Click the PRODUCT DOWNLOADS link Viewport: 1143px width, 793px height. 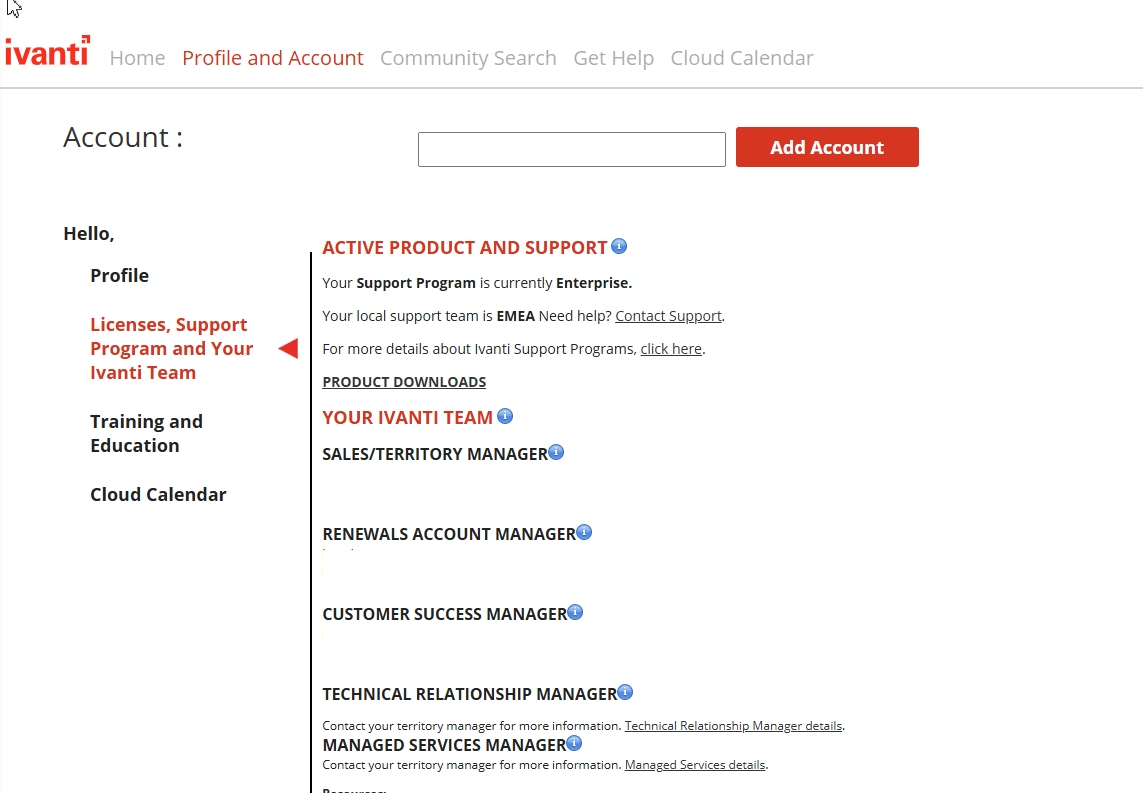(404, 381)
